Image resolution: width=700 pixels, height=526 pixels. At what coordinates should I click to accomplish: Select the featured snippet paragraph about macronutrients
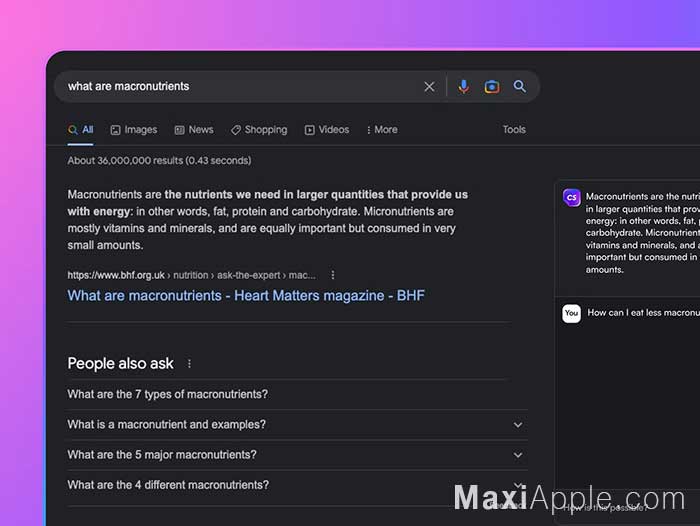(268, 220)
